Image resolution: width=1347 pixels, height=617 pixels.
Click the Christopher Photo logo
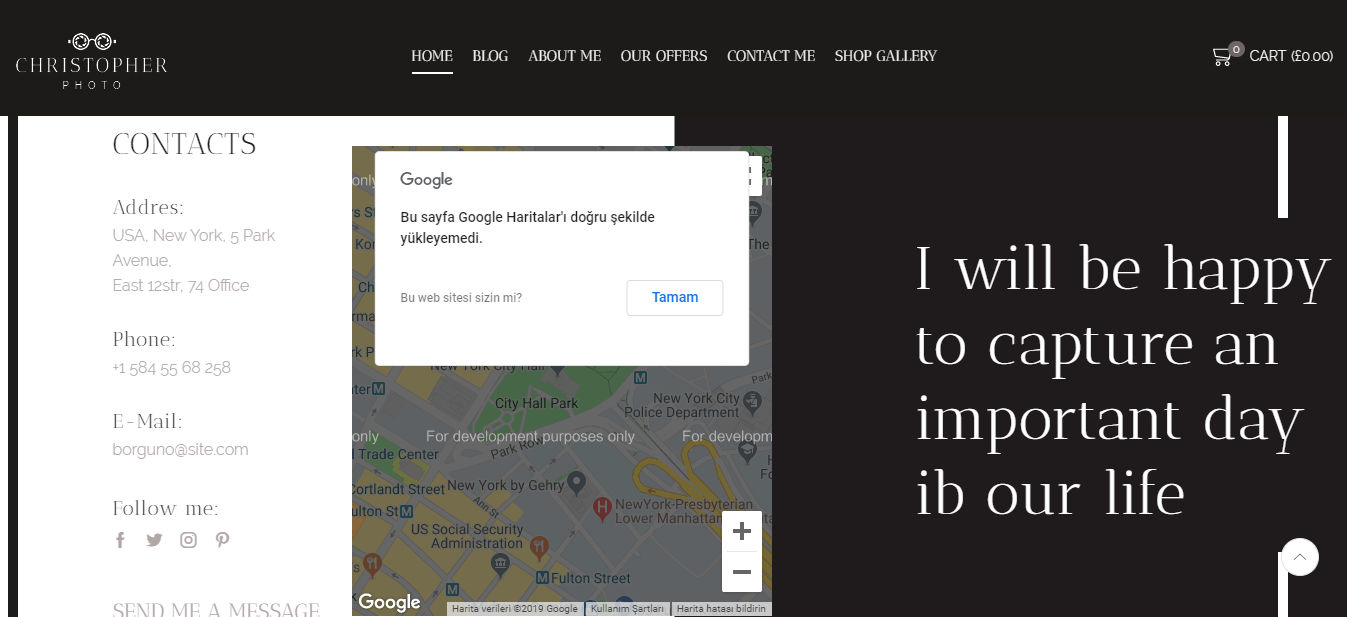pos(91,60)
